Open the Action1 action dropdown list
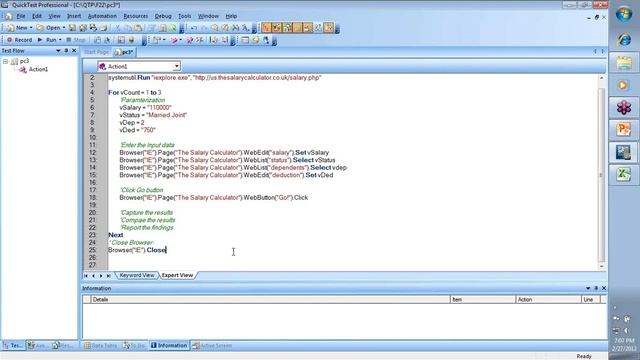 point(176,66)
